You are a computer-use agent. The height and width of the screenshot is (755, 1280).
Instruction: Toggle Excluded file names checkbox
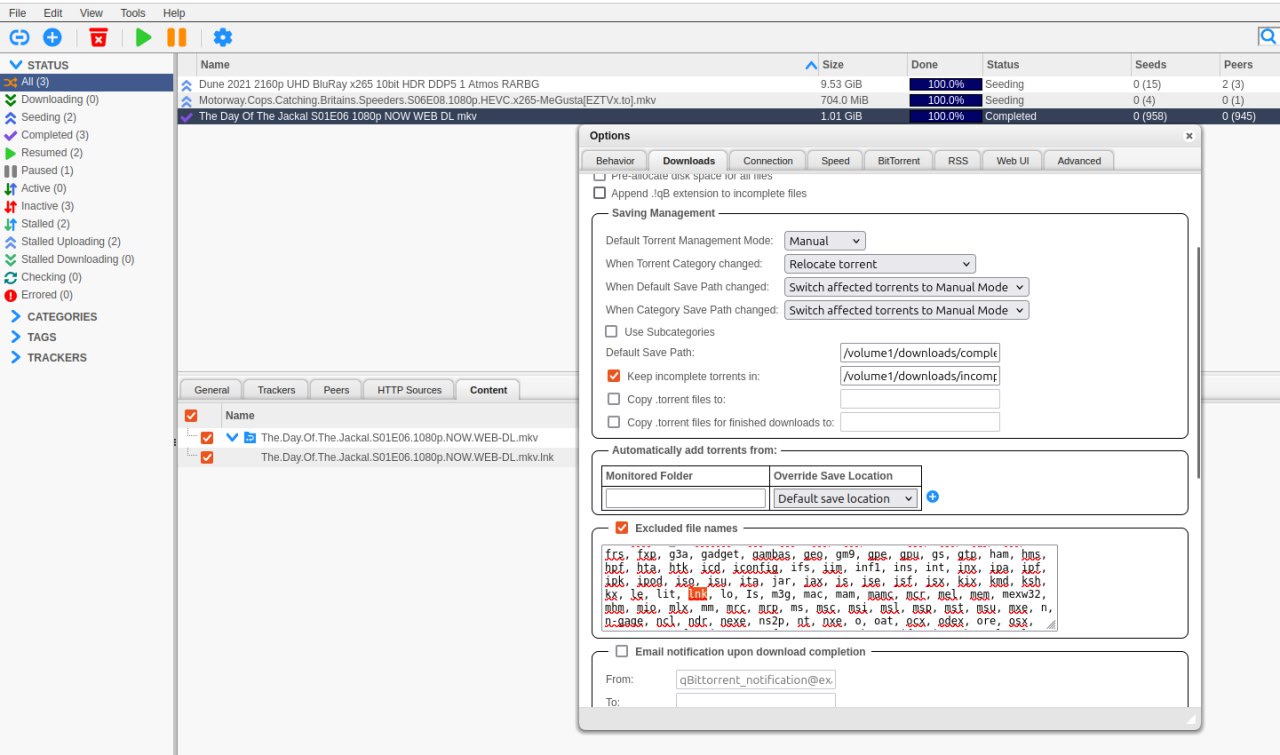[x=622, y=528]
